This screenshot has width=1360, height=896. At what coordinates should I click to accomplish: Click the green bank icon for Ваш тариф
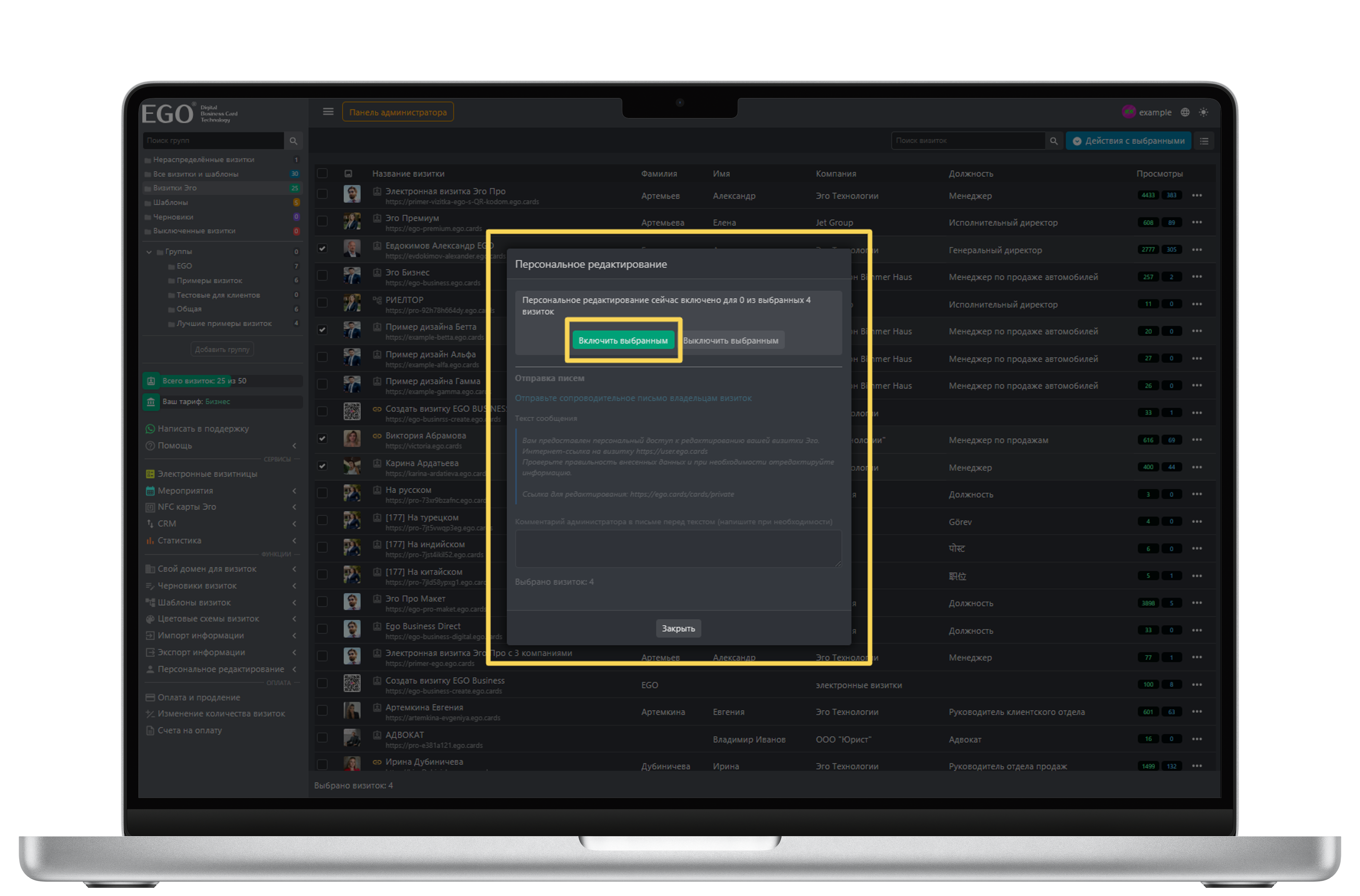pos(151,402)
